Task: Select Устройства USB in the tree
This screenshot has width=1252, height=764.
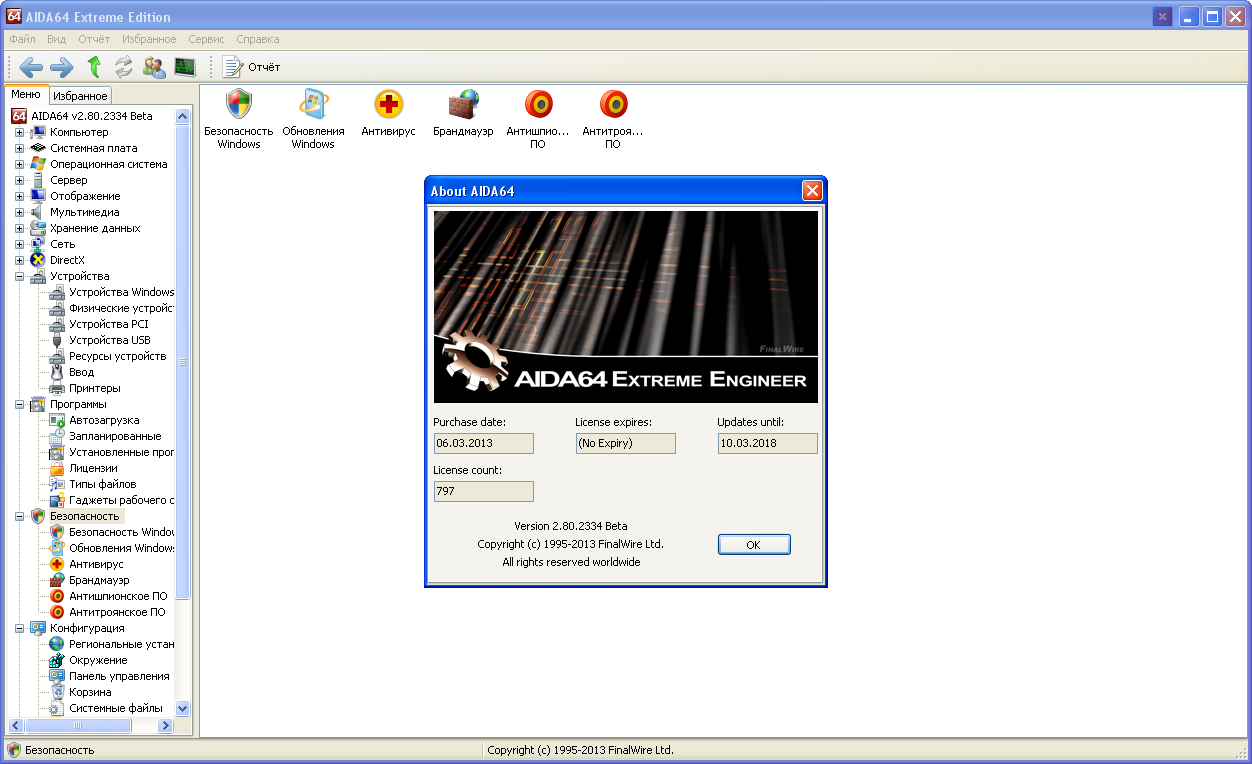Action: click(109, 340)
